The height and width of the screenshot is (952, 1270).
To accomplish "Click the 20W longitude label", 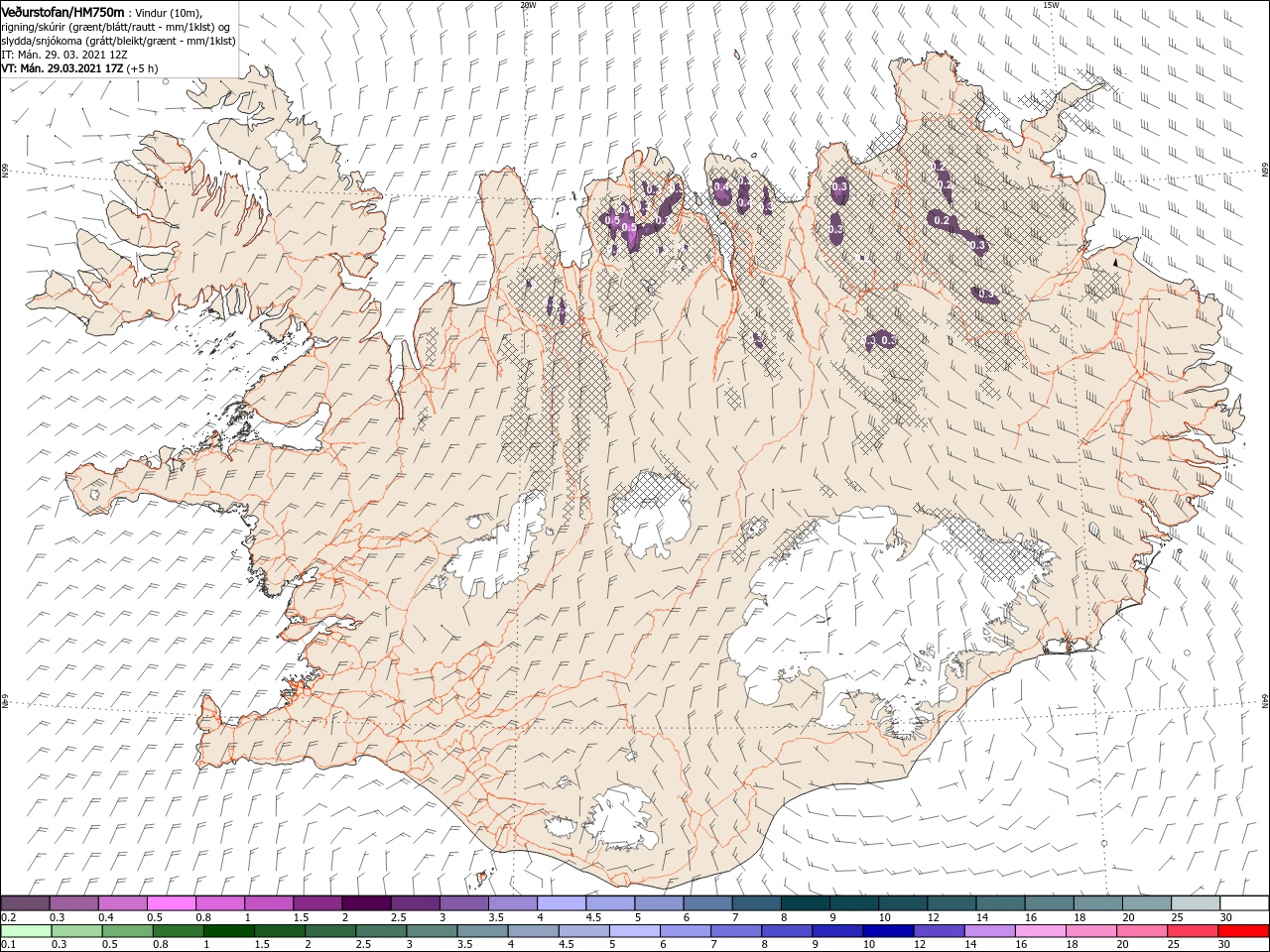I will 528,5.
